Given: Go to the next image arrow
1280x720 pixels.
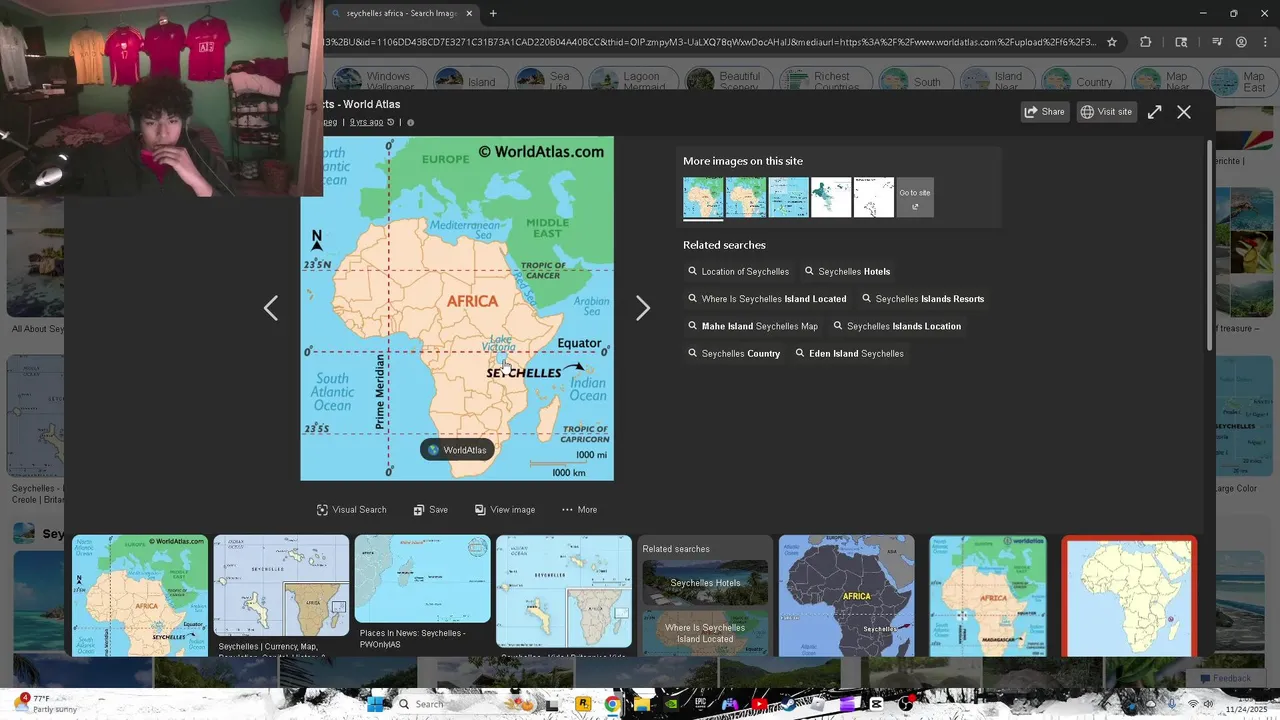Looking at the screenshot, I should 643,308.
